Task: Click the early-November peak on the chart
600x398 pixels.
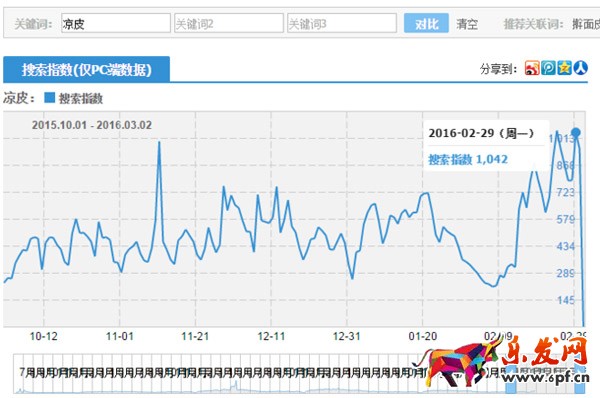Action: (159, 142)
